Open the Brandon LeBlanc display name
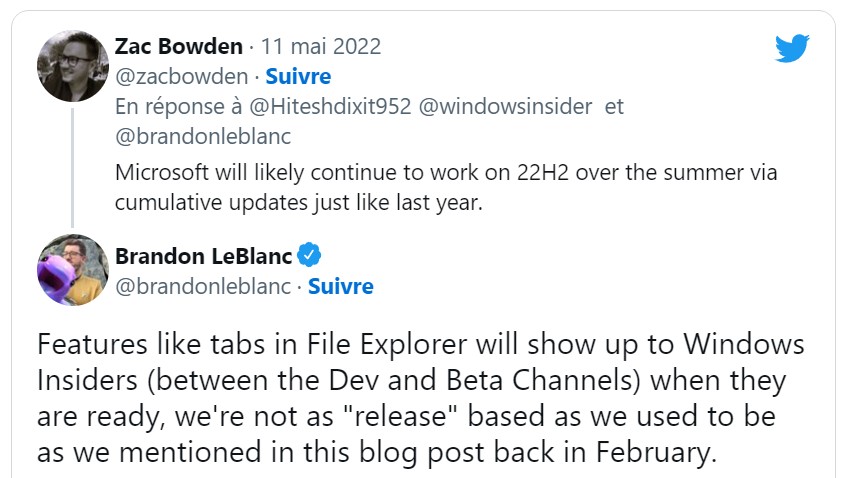This screenshot has width=856, height=478. [204, 256]
